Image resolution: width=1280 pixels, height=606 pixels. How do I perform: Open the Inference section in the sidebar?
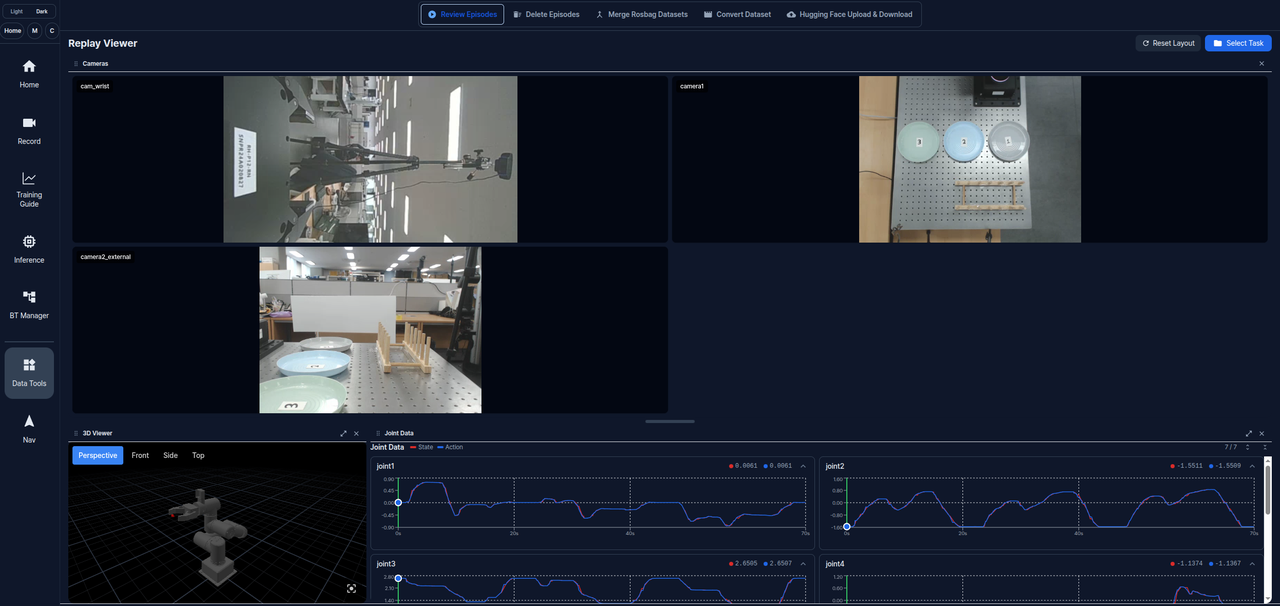(29, 249)
